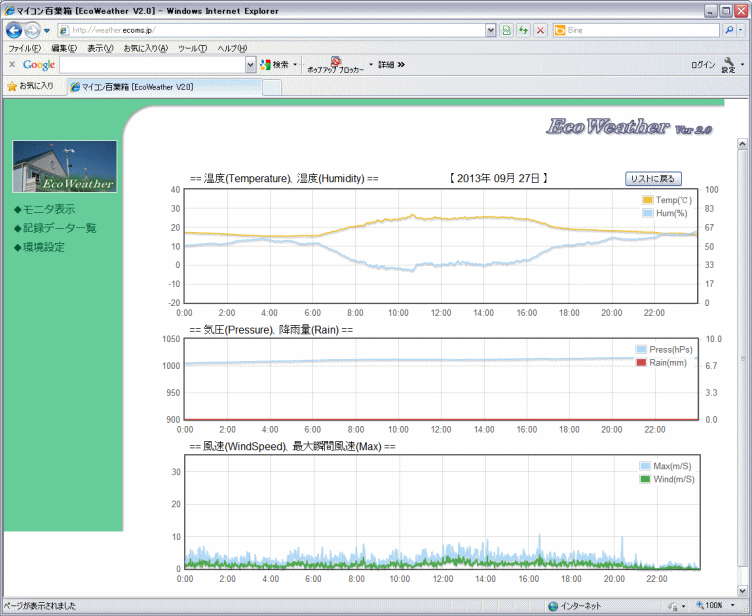The height and width of the screenshot is (616, 752).
Task: Click the Stop loading X icon
Action: click(x=540, y=31)
